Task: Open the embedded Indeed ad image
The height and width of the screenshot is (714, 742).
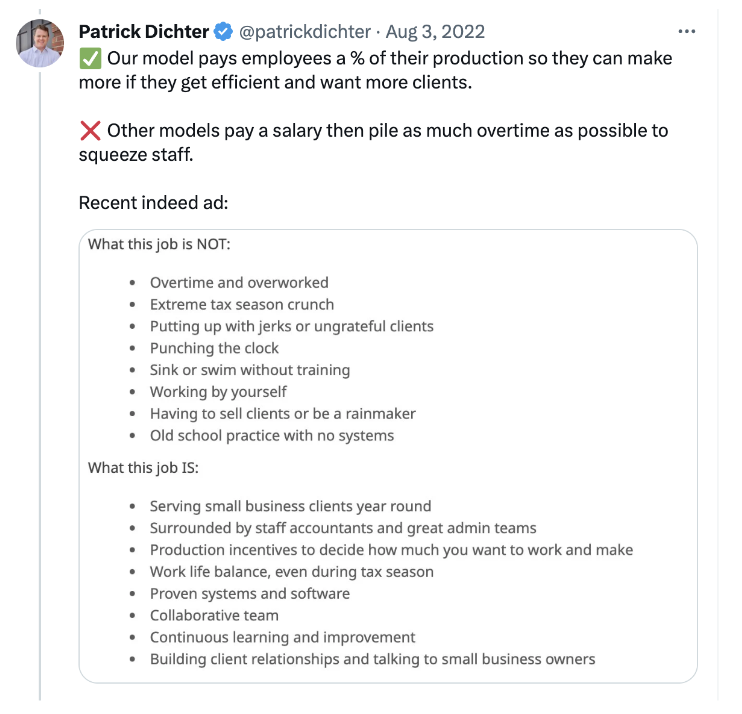Action: pyautogui.click(x=388, y=456)
